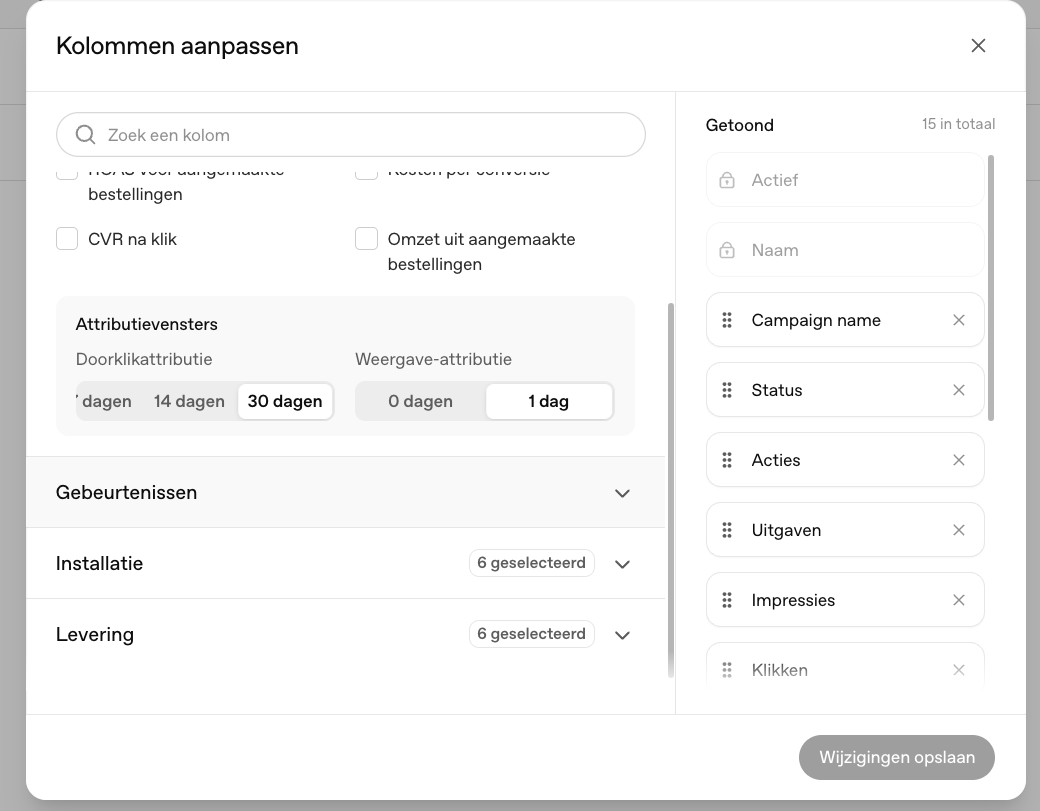Remove the Uitgaven column
This screenshot has width=1040, height=811.
(x=958, y=530)
